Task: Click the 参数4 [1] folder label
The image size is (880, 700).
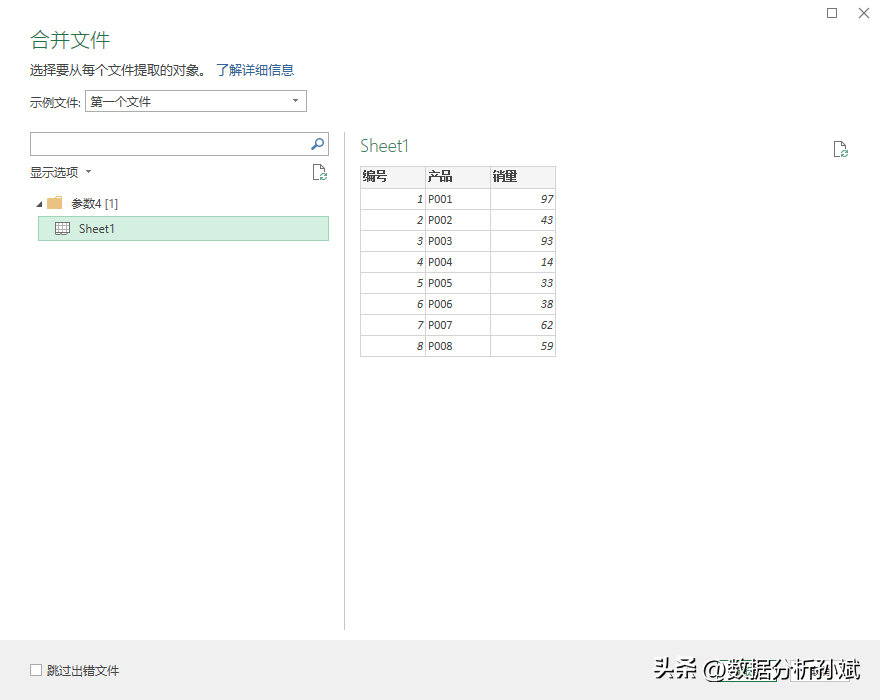Action: click(94, 204)
